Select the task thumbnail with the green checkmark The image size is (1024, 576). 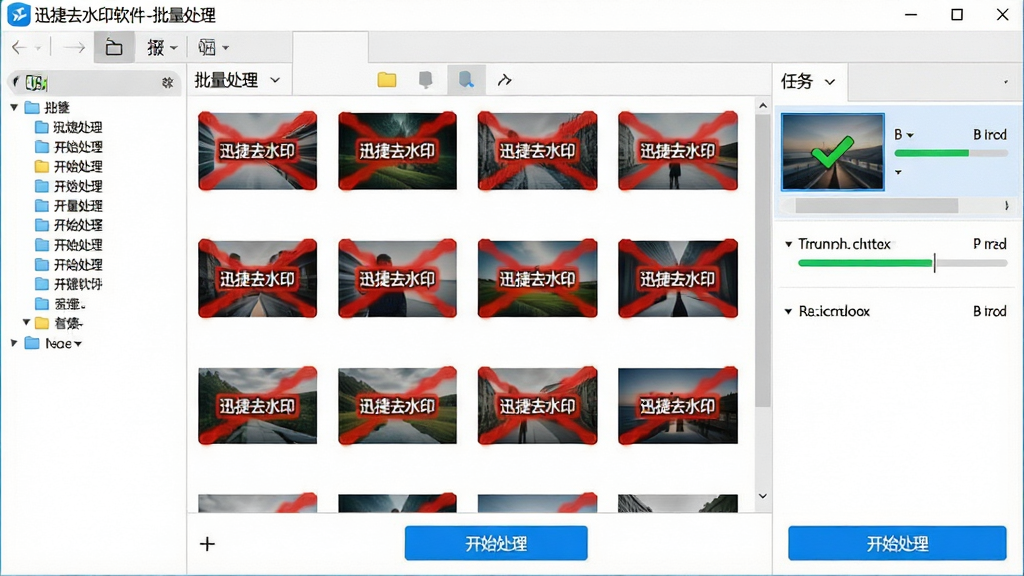coord(833,152)
